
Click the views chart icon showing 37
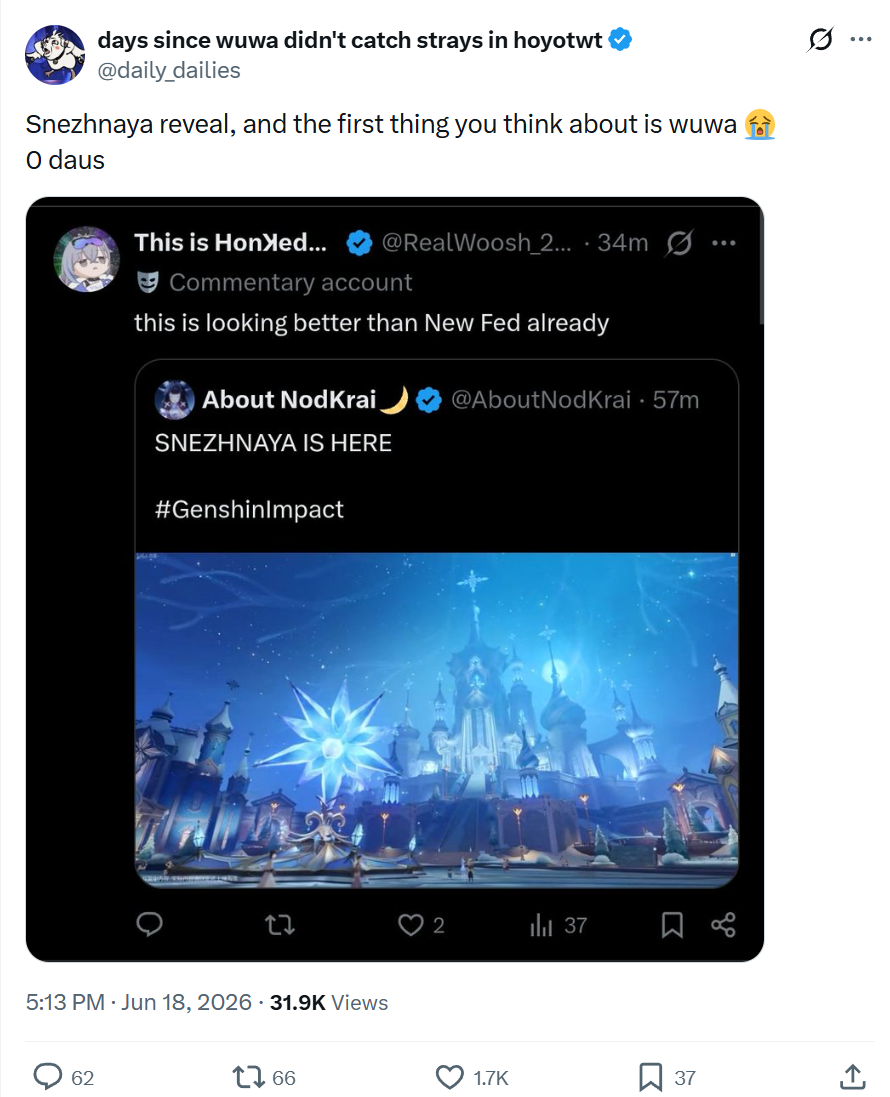(541, 925)
